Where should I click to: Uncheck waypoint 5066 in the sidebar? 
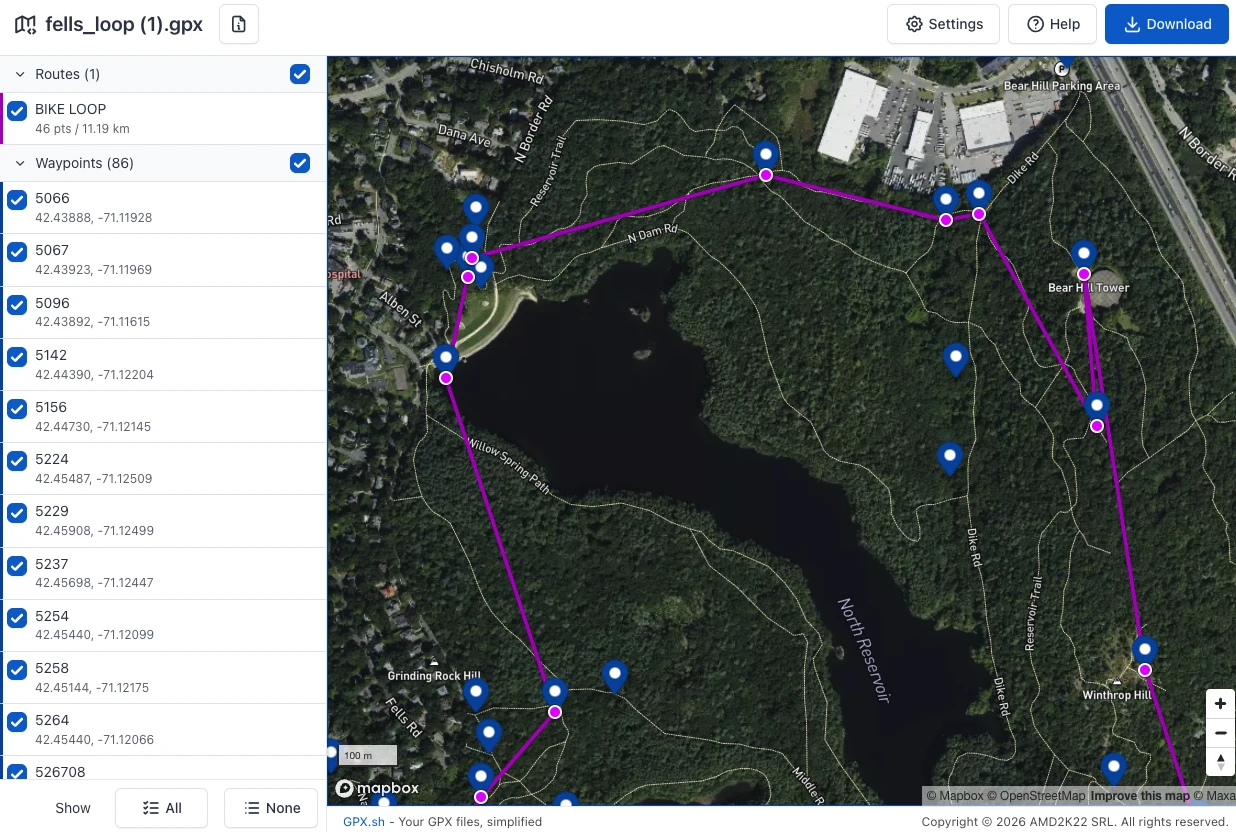click(16, 200)
